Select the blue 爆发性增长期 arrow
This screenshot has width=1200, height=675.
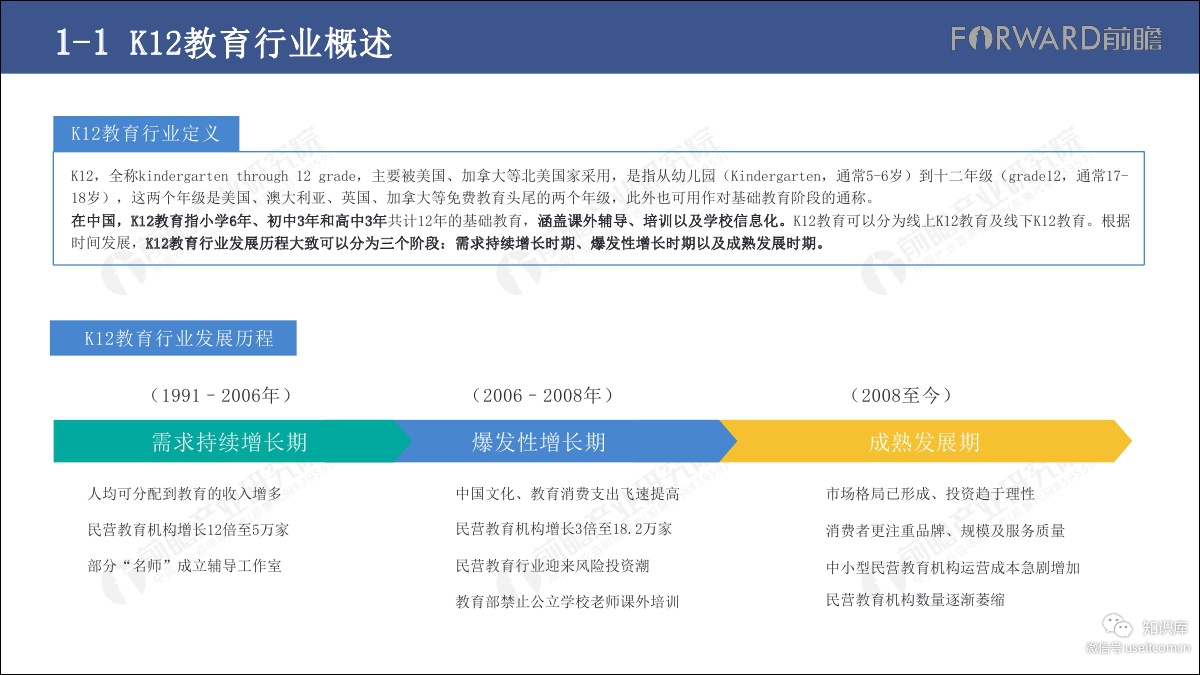pyautogui.click(x=540, y=442)
